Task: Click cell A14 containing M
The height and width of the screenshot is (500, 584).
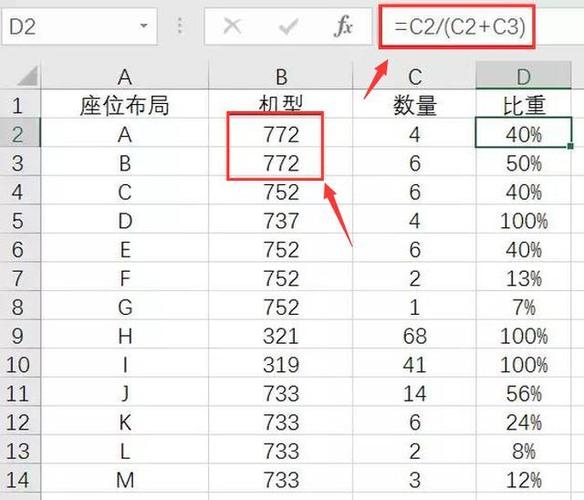Action: 125,478
